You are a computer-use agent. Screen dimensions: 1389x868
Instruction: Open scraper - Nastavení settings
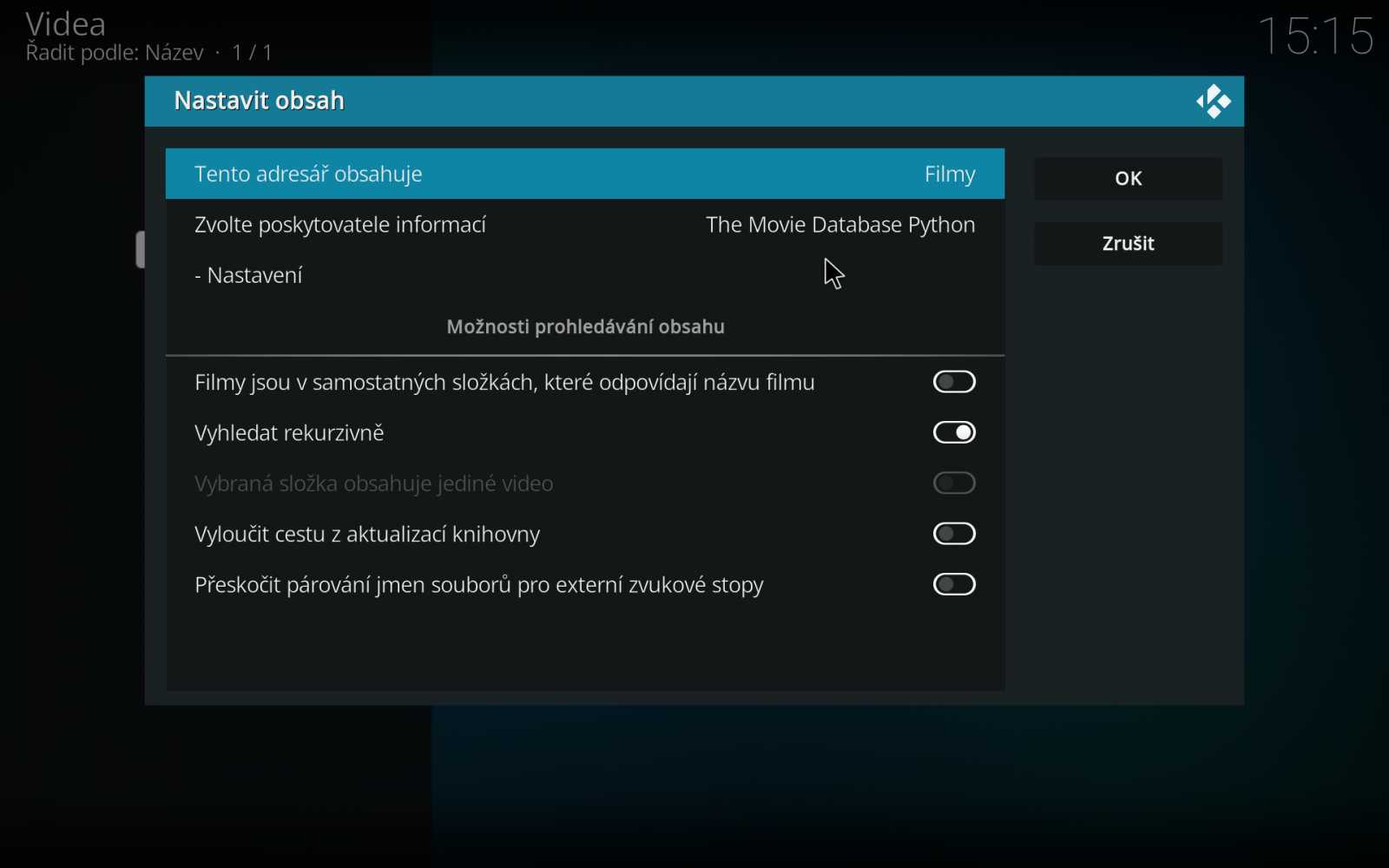[585, 275]
